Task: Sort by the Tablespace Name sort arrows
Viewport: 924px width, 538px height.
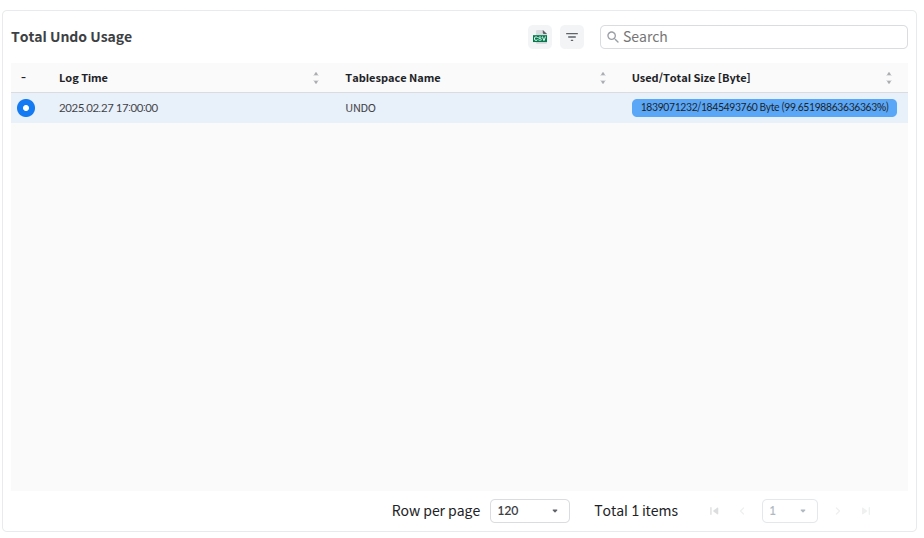Action: [602, 78]
